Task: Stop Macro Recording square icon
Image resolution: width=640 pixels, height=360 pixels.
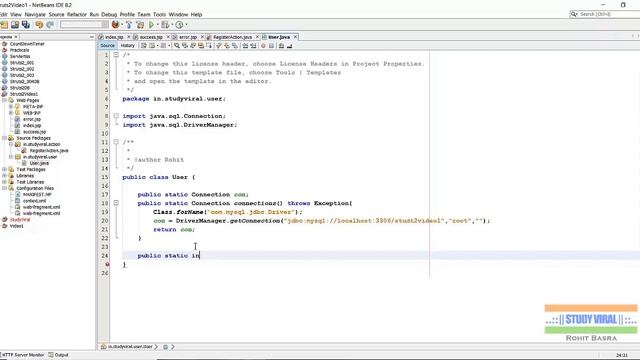Action: (x=271, y=46)
